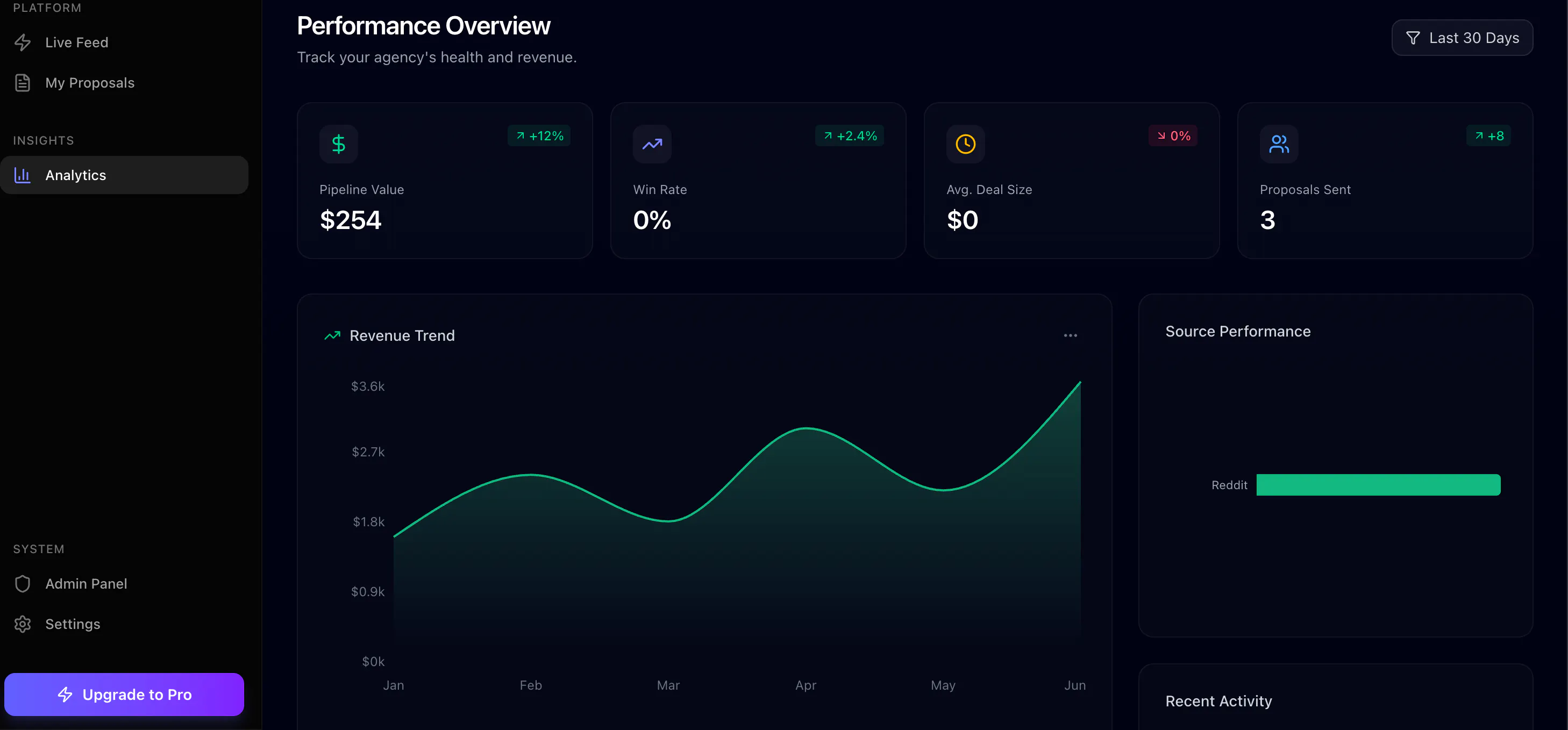Click the Proposals Sent count of 3

click(1267, 220)
